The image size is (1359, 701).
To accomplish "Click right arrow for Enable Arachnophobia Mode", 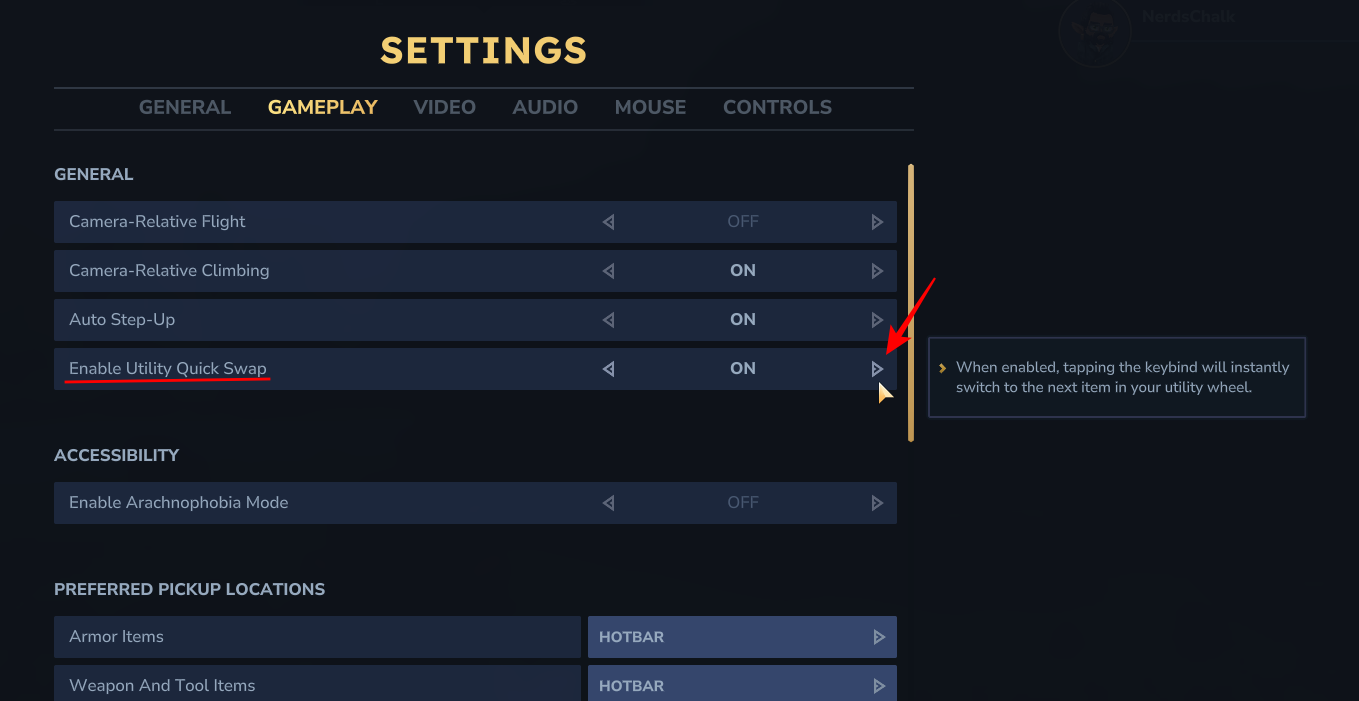I will click(x=877, y=503).
